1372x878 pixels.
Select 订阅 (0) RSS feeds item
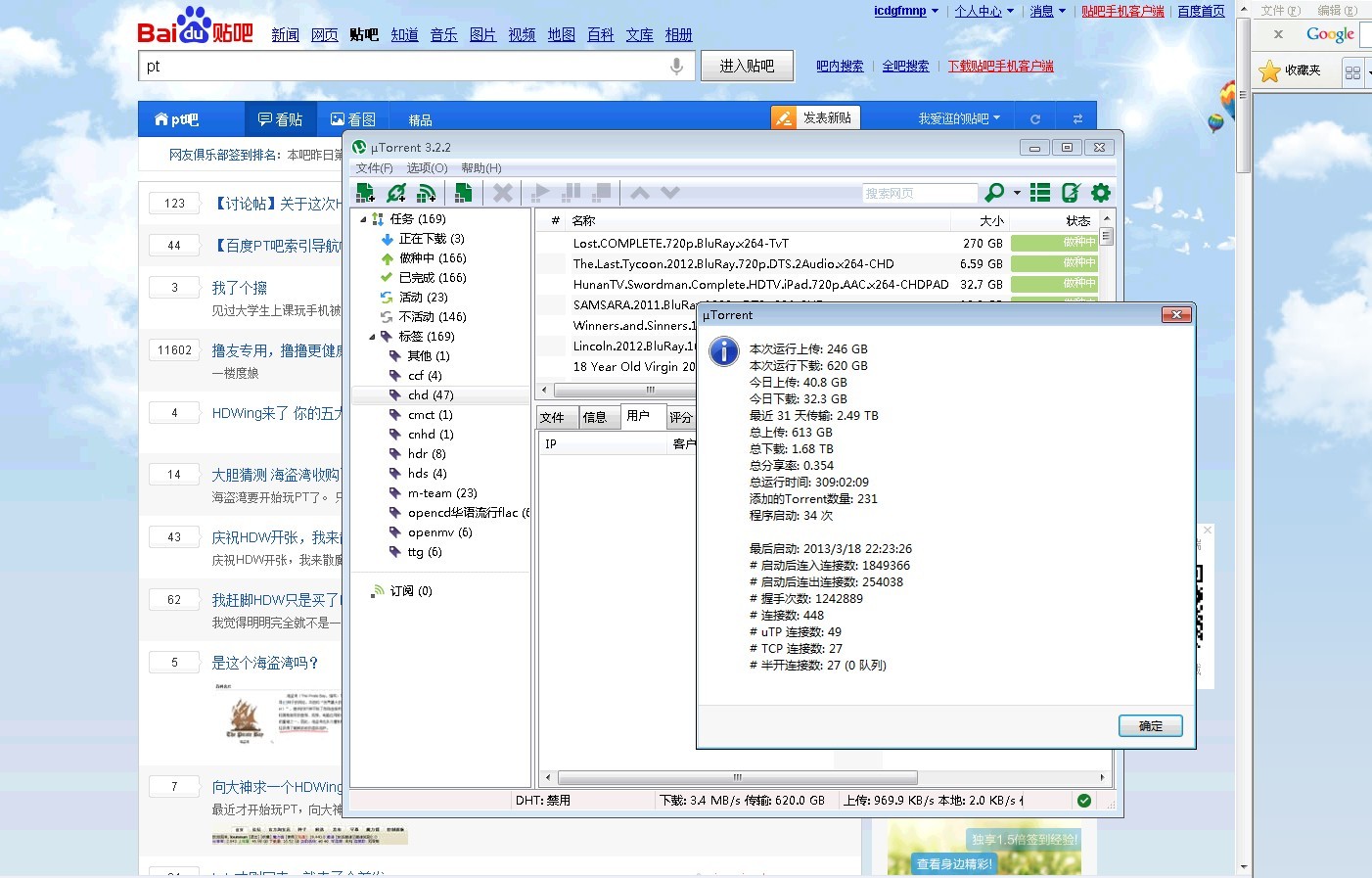point(411,591)
